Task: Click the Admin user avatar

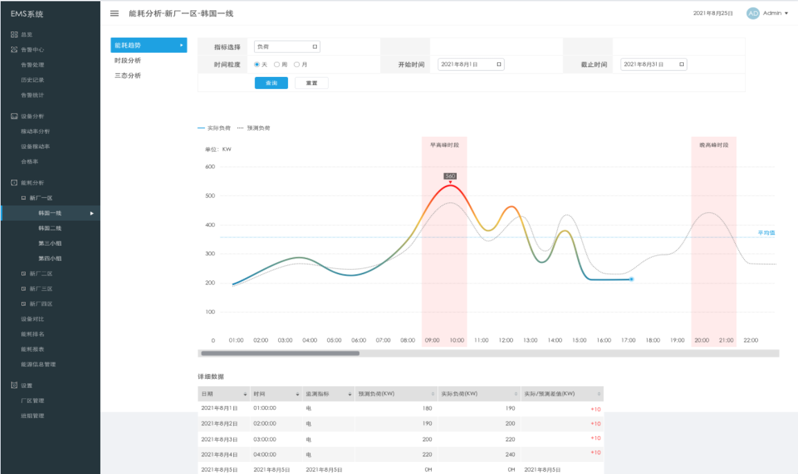Action: point(752,14)
